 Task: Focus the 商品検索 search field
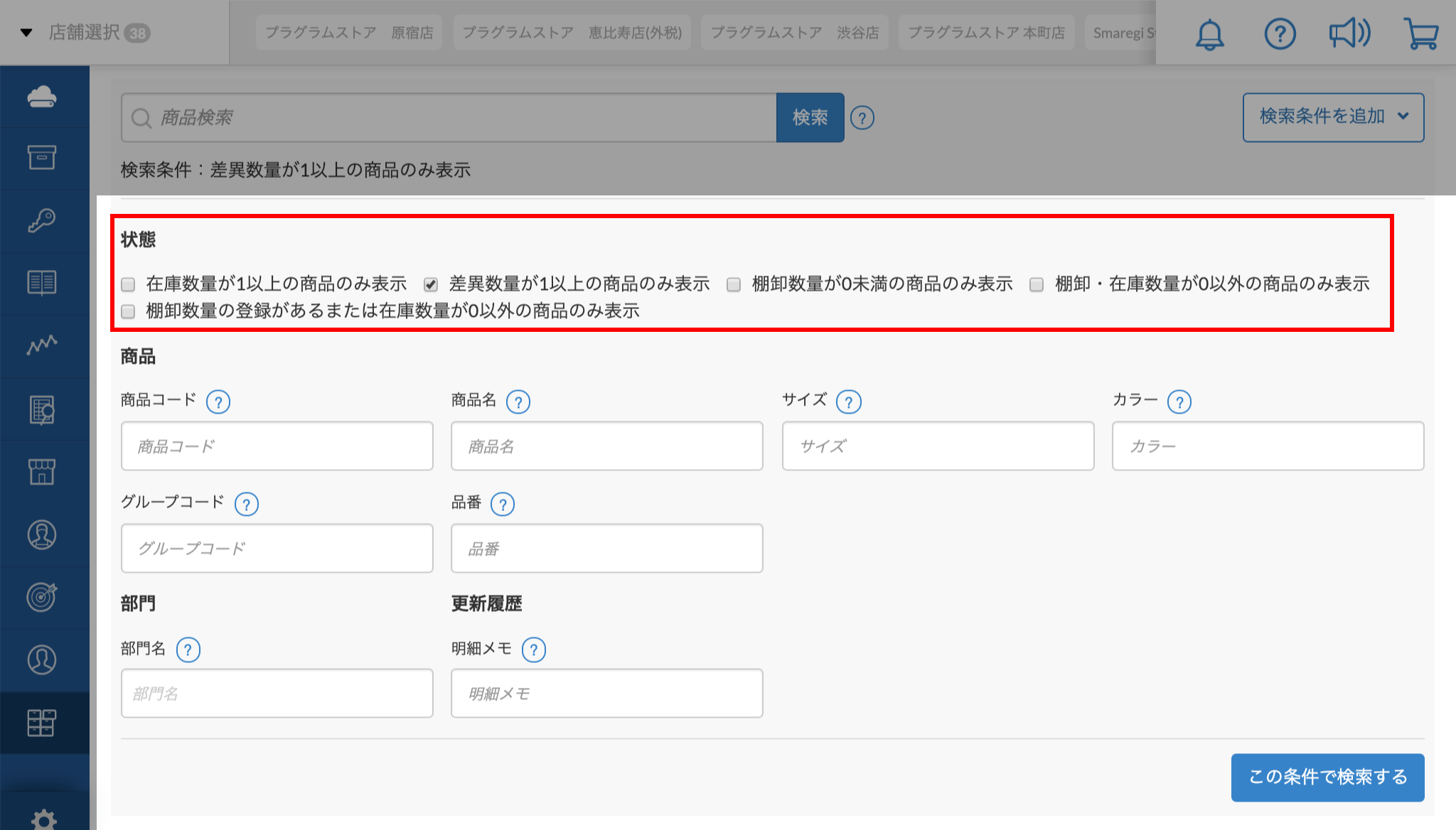[449, 117]
